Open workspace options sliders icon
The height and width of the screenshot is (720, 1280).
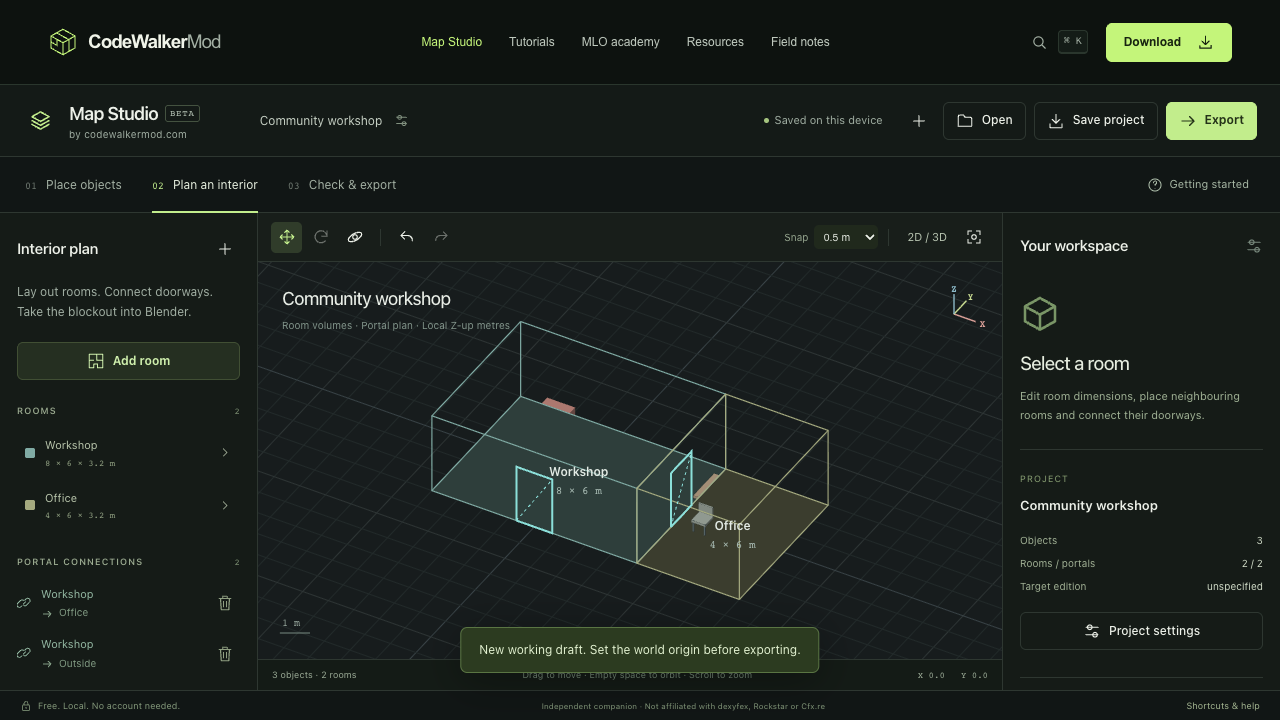click(x=1254, y=246)
